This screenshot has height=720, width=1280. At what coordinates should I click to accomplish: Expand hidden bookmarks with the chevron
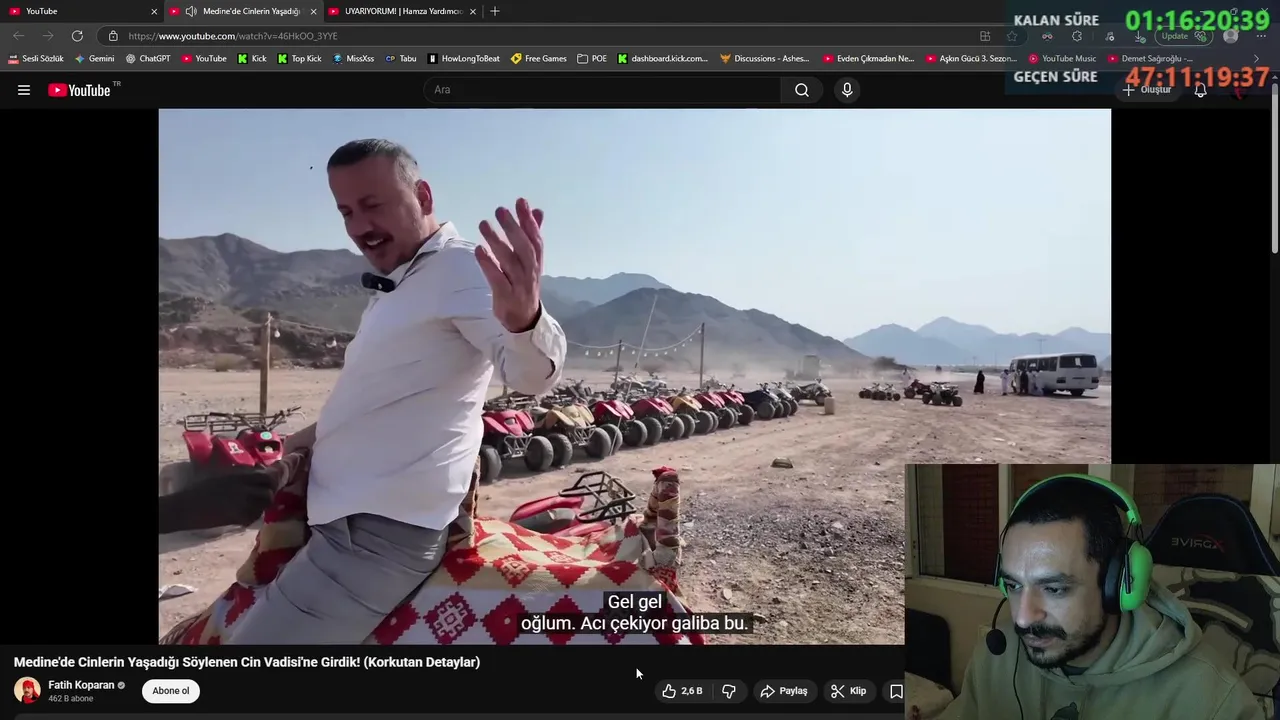point(1257,59)
